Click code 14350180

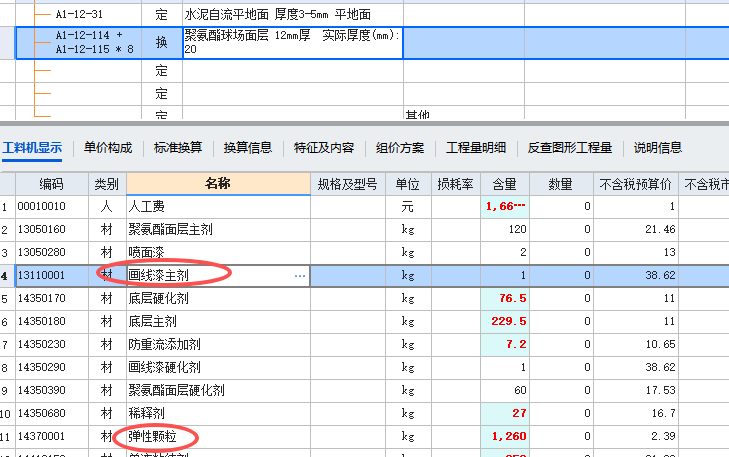tap(41, 321)
